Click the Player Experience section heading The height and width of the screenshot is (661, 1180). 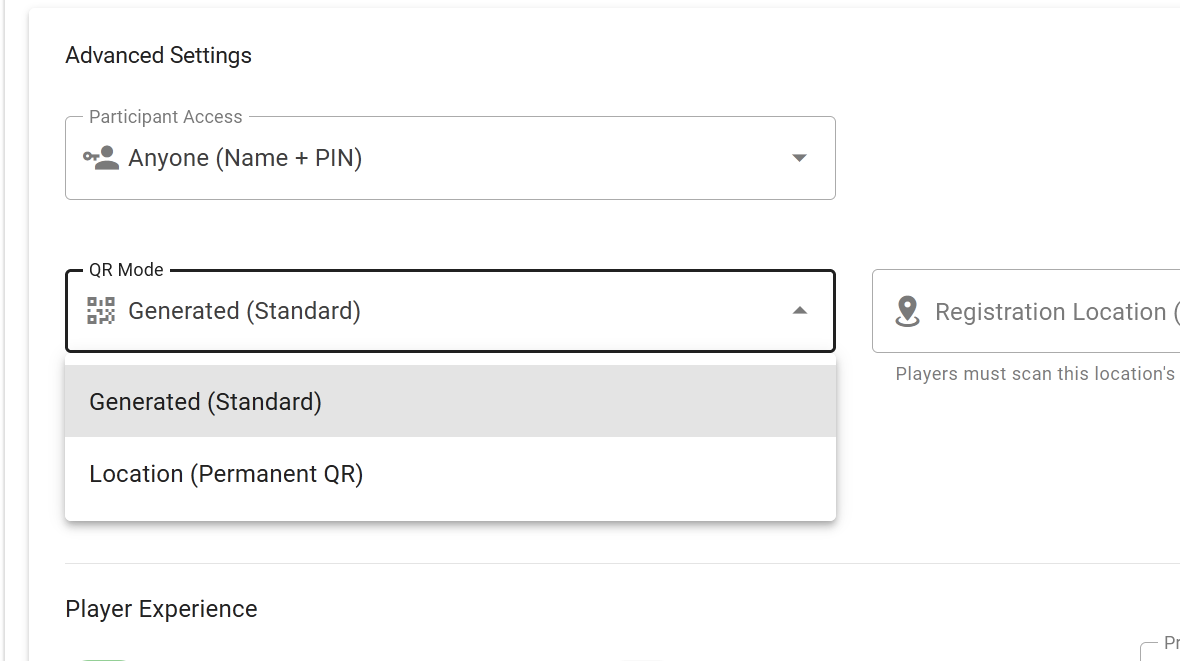tap(161, 608)
